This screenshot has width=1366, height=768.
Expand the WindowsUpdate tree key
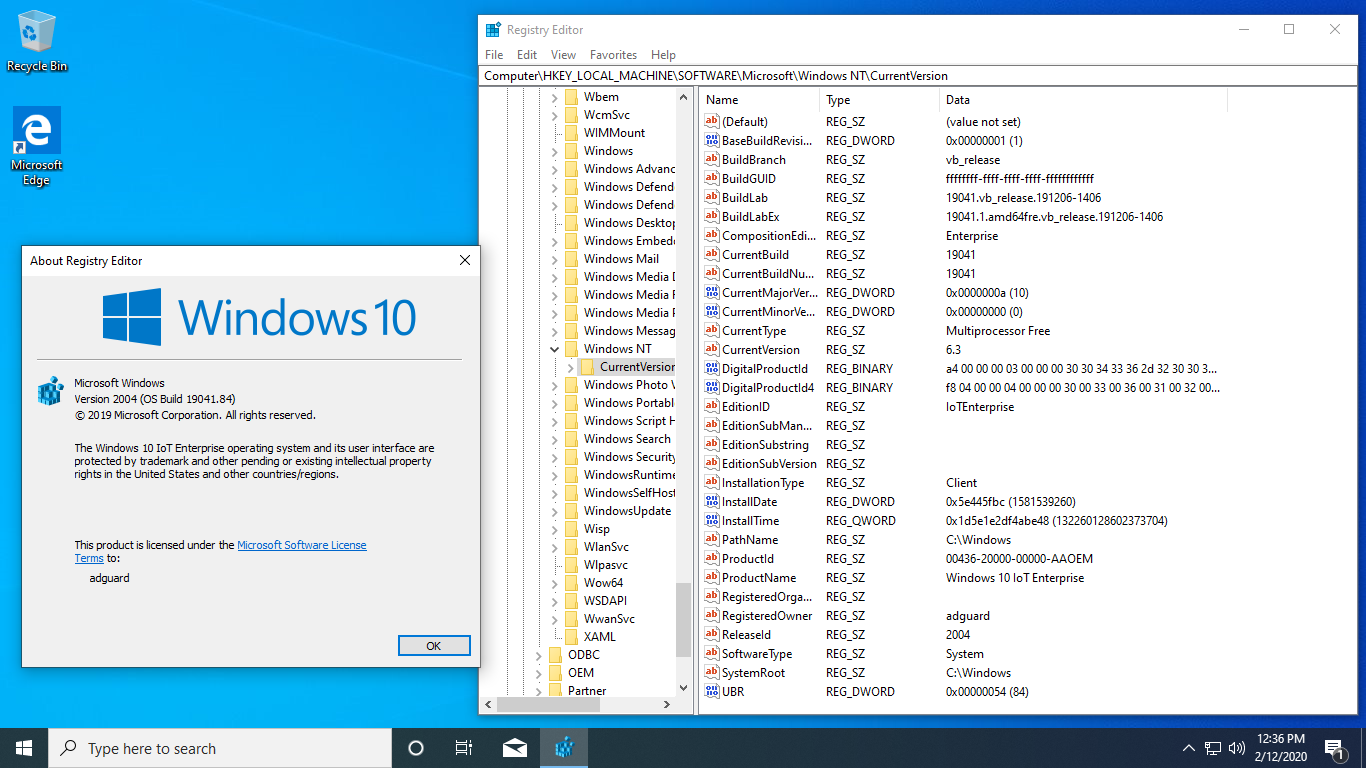(x=555, y=511)
